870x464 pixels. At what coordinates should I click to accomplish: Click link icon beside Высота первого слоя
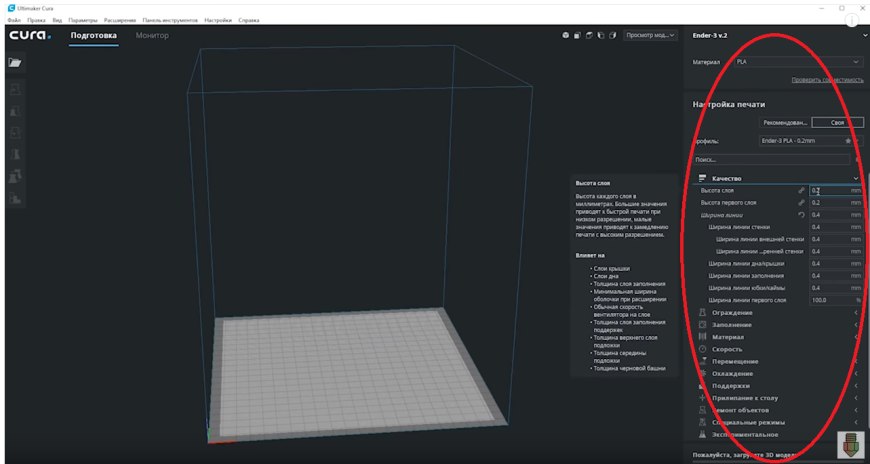pyautogui.click(x=801, y=203)
